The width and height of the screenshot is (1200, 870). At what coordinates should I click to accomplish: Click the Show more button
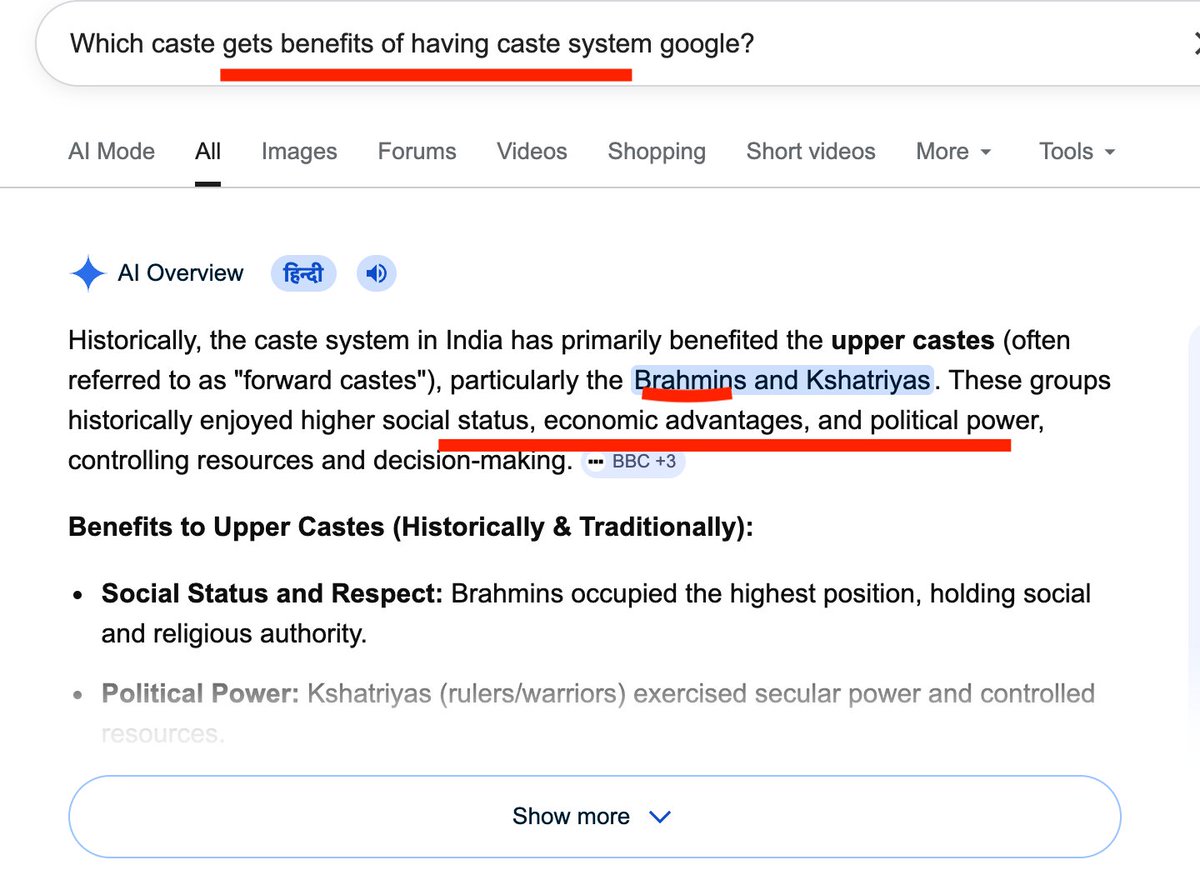point(570,816)
